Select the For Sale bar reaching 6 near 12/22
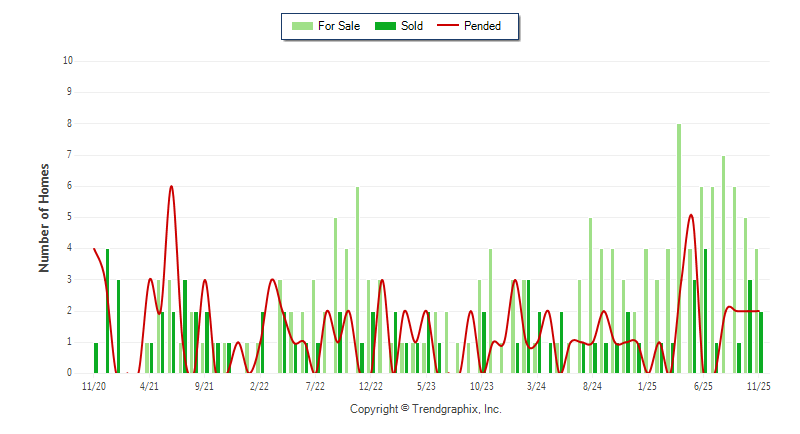Image resolution: width=800 pixels, height=434 pixels. (357, 280)
